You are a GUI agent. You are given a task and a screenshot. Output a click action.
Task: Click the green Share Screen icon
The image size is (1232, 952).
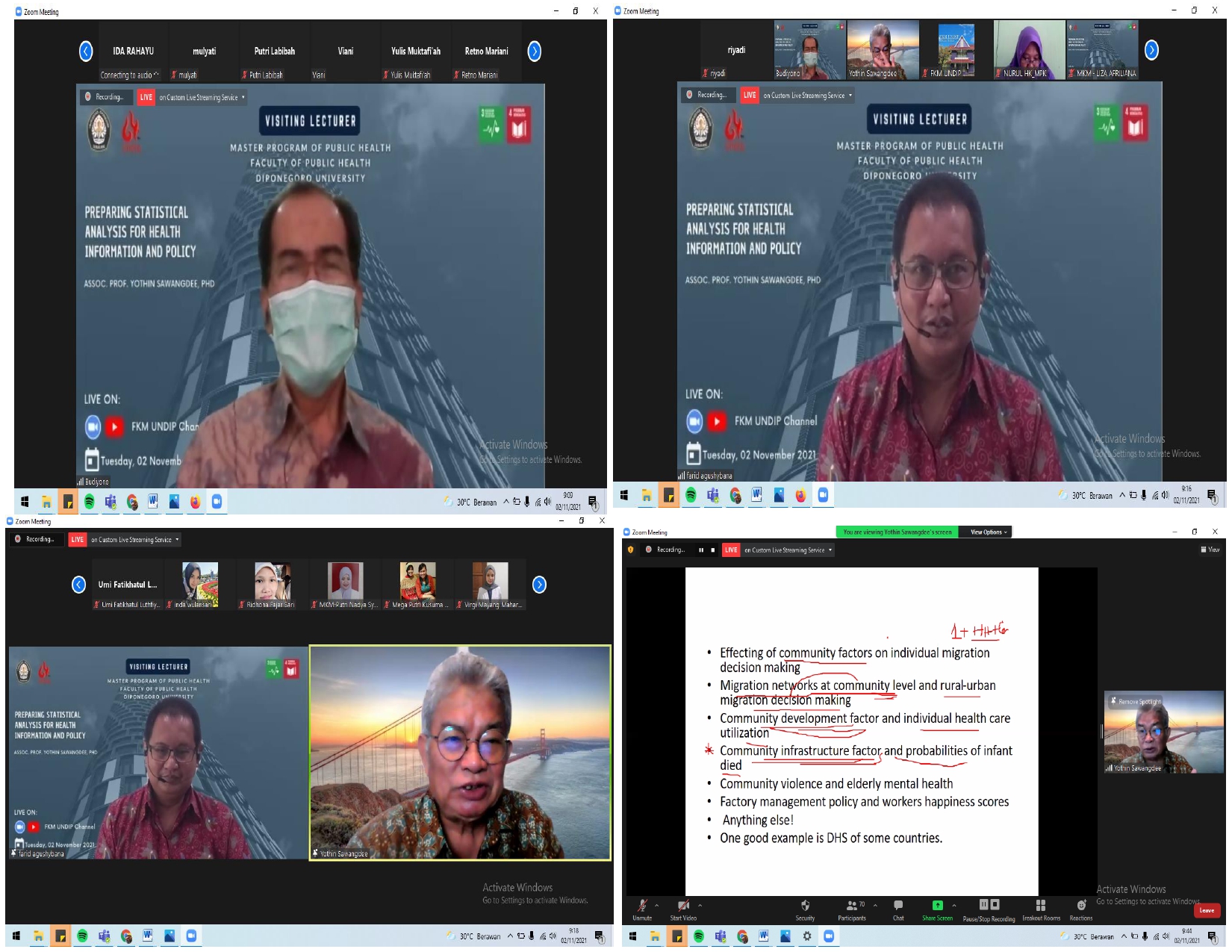click(x=938, y=905)
